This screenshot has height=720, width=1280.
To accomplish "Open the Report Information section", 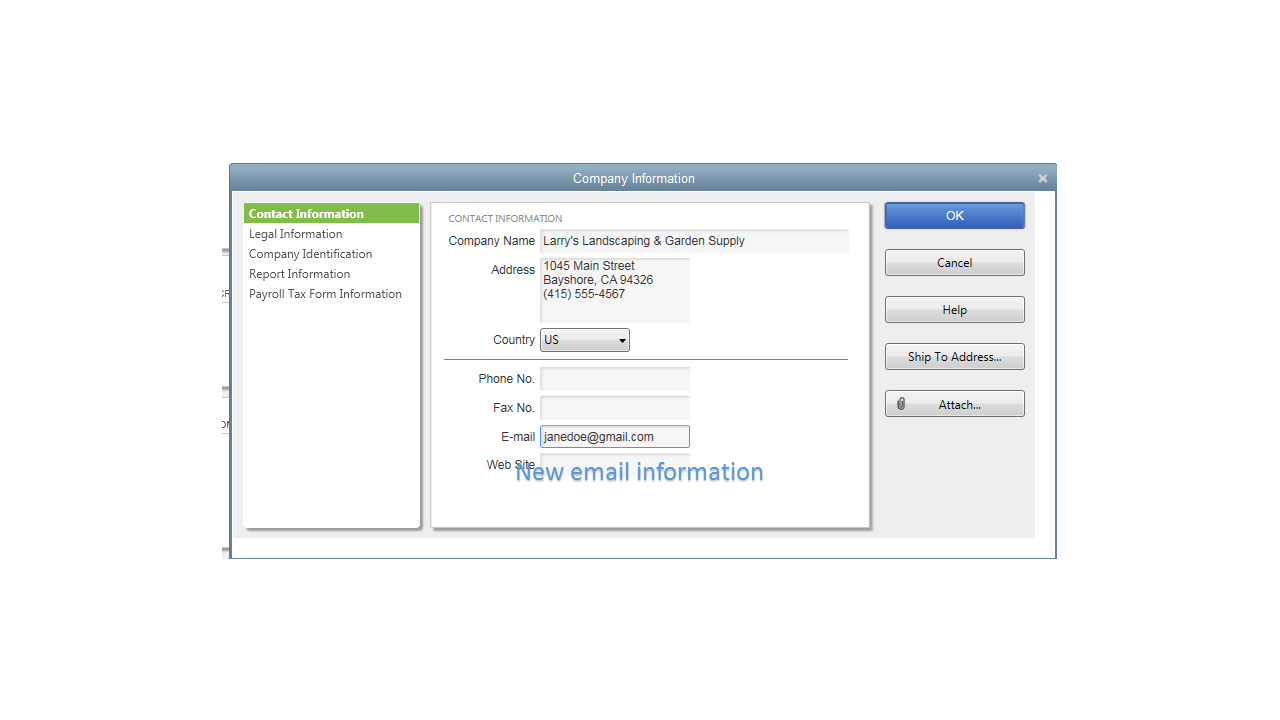I will pyautogui.click(x=299, y=273).
